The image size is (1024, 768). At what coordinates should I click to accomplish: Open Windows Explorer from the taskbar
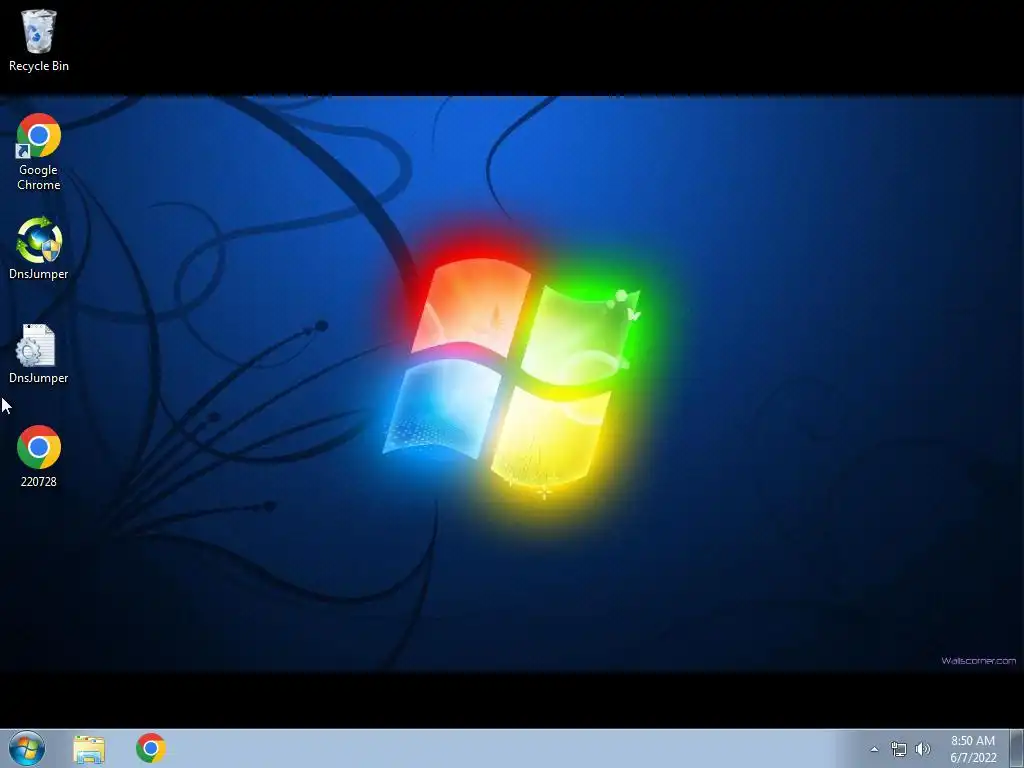pyautogui.click(x=89, y=749)
